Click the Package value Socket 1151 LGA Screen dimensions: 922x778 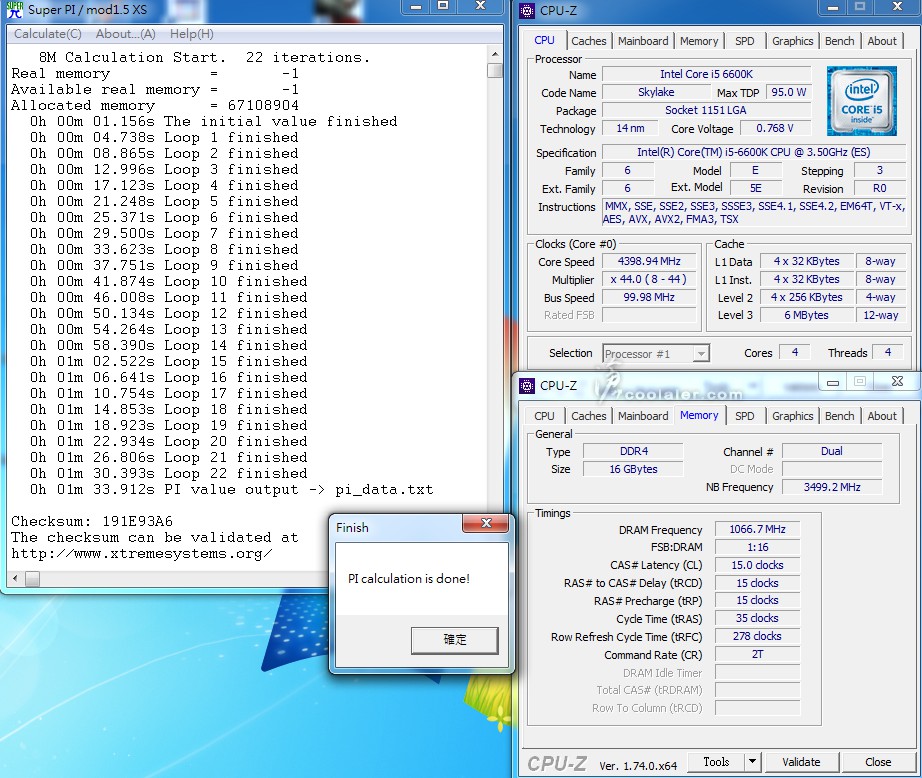(x=706, y=110)
